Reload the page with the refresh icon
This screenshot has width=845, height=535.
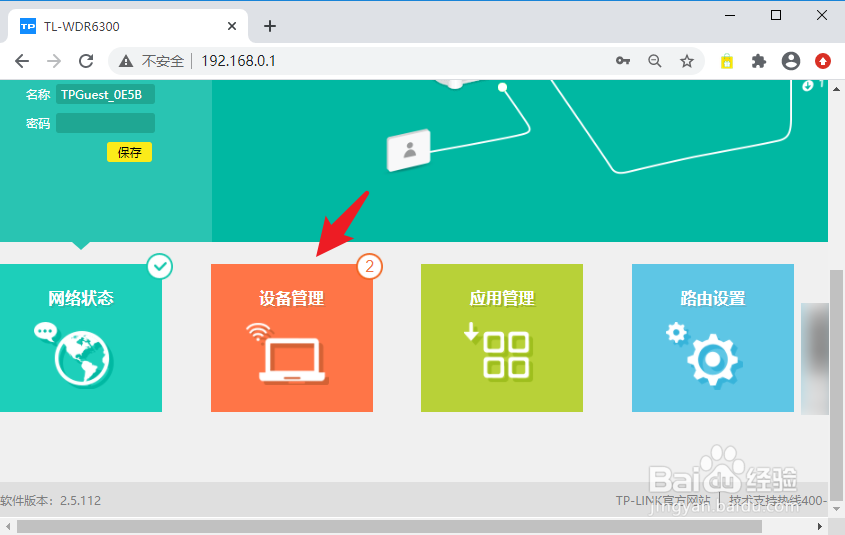click(86, 61)
